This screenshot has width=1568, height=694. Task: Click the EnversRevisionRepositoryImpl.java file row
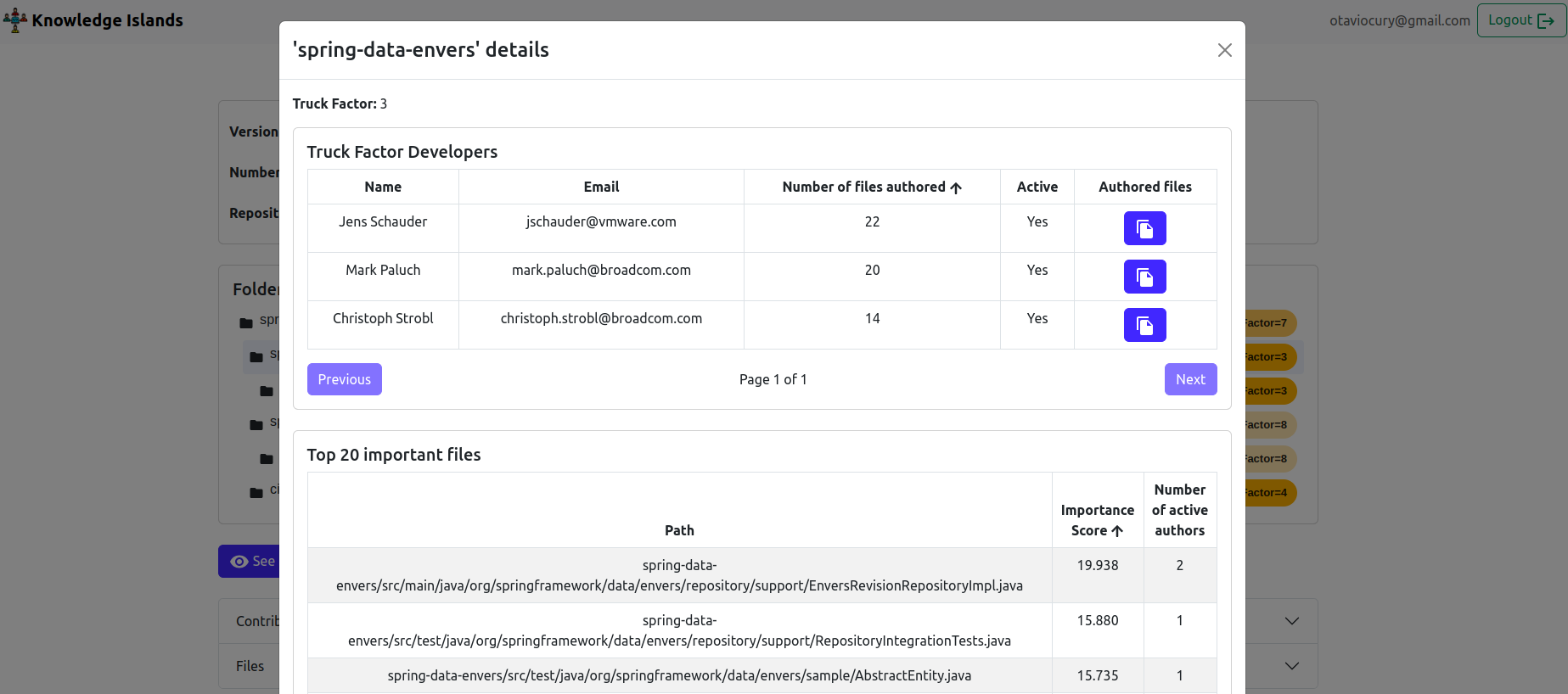point(679,575)
